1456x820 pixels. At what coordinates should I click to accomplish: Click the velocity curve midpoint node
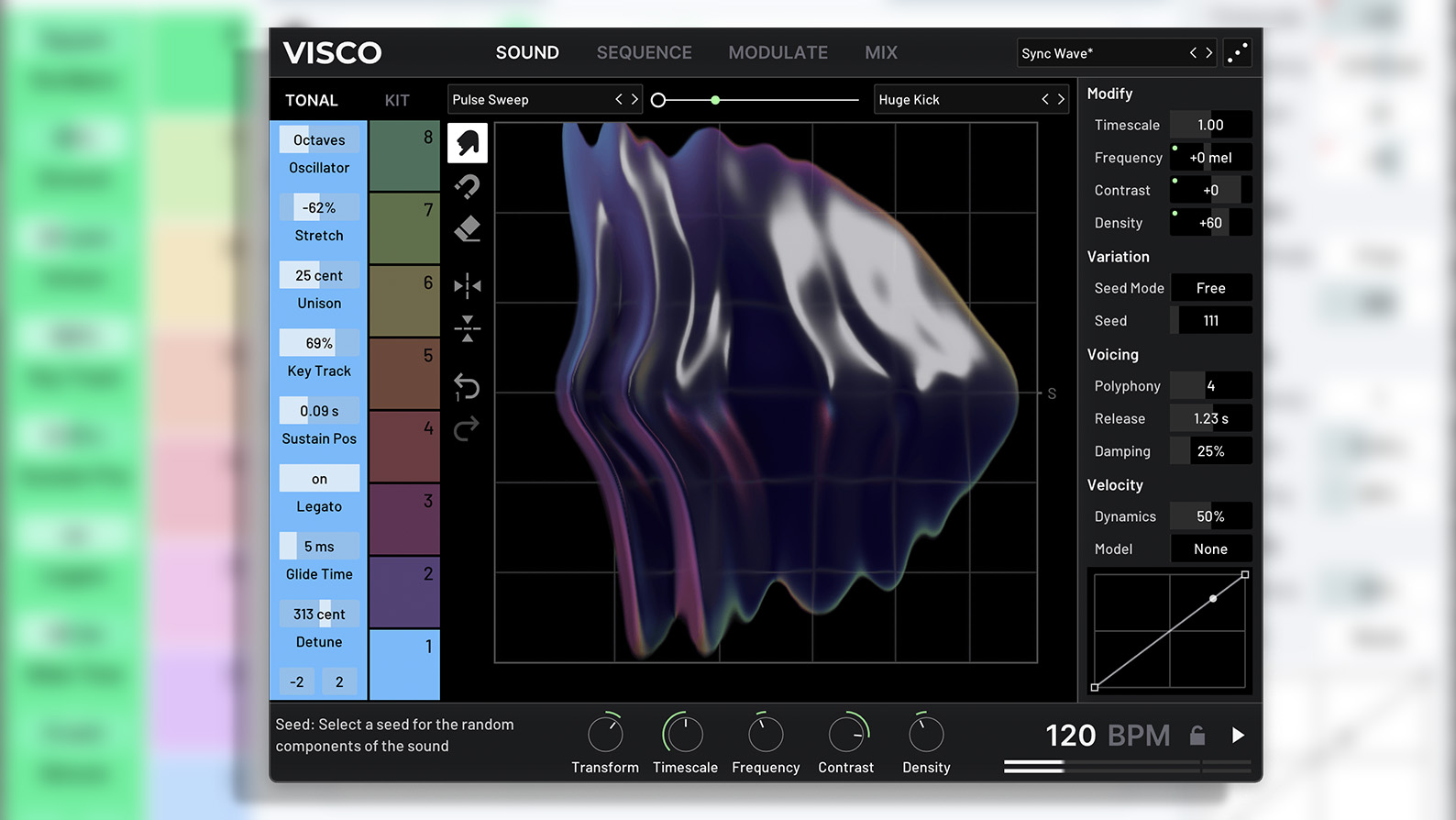point(1213,599)
